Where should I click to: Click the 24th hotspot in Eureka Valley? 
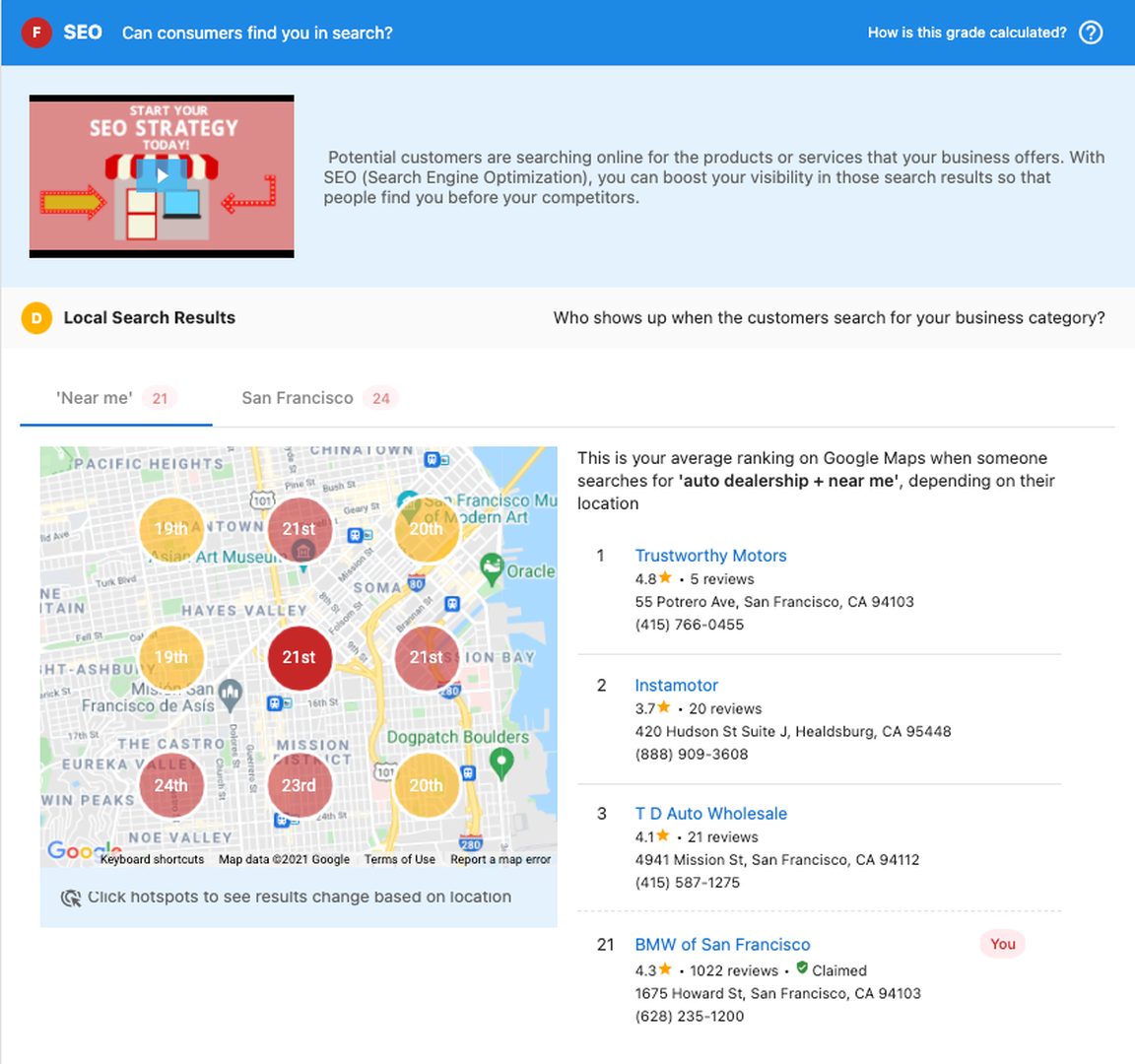coord(170,785)
